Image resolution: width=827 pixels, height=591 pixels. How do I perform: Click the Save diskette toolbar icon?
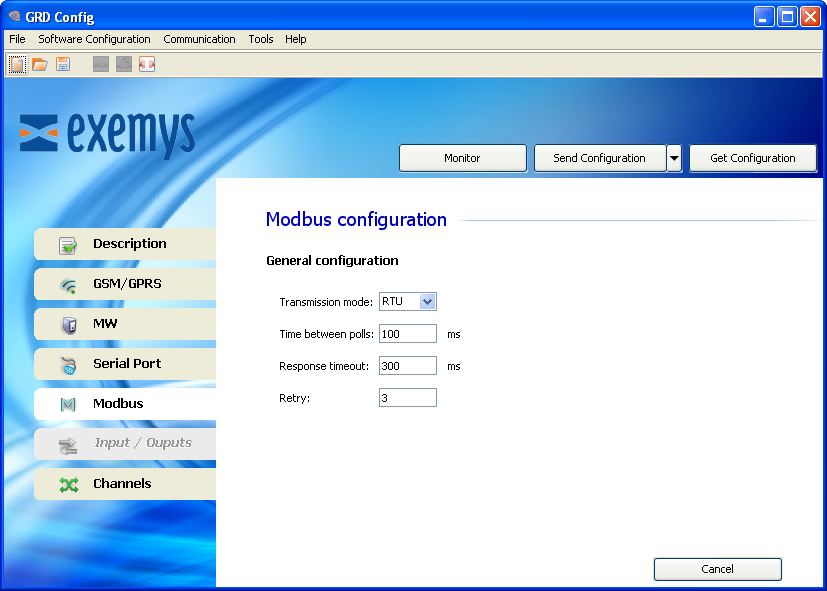(63, 64)
